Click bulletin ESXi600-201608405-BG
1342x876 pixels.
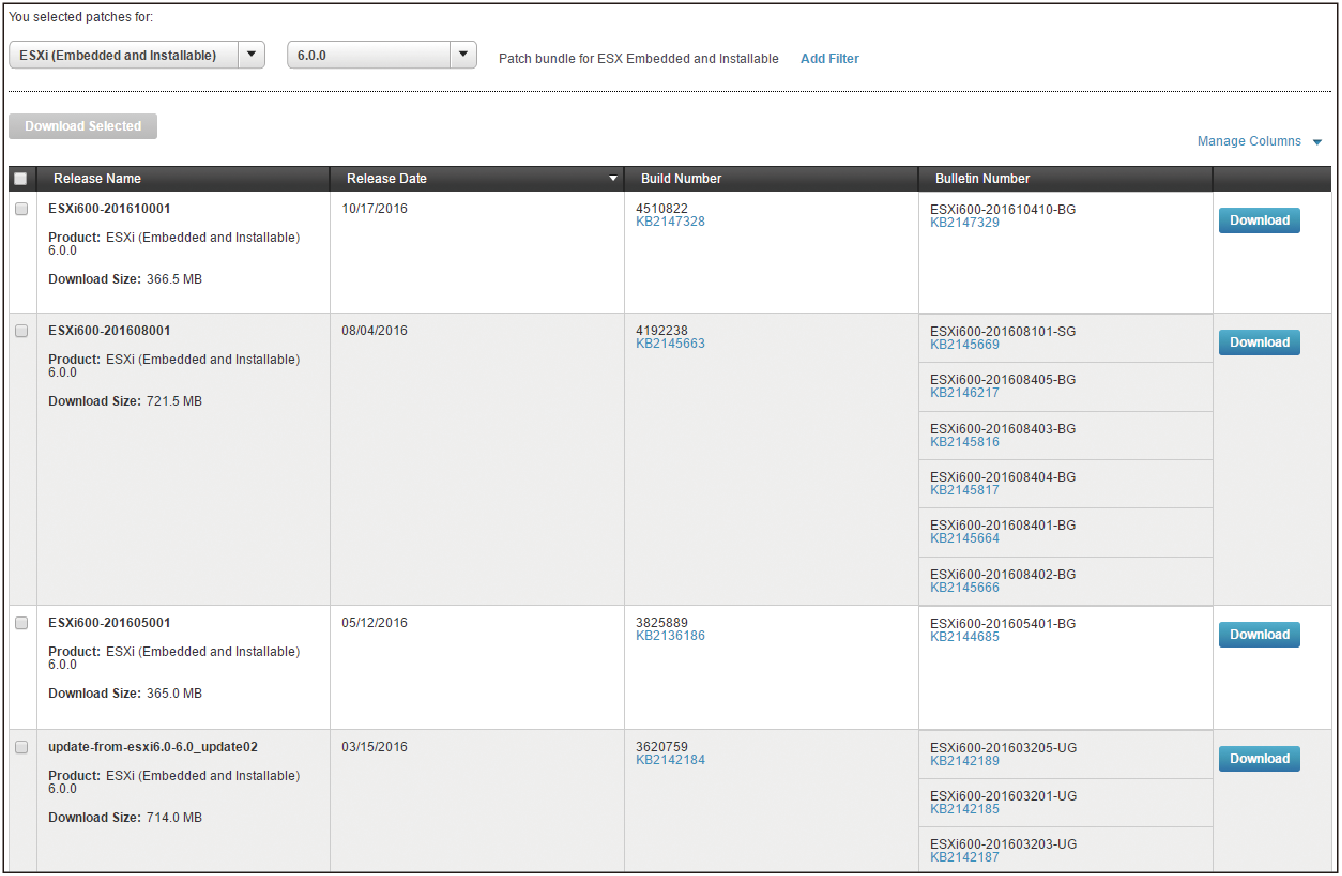tap(1003, 380)
